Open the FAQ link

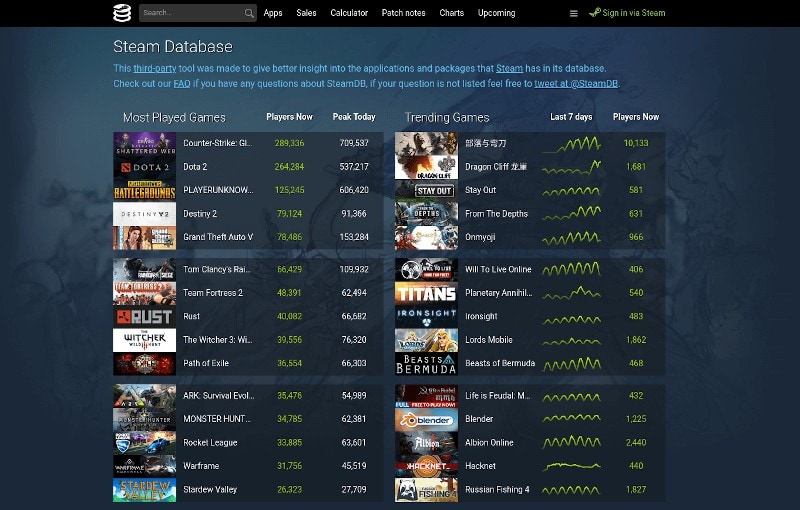(182, 84)
